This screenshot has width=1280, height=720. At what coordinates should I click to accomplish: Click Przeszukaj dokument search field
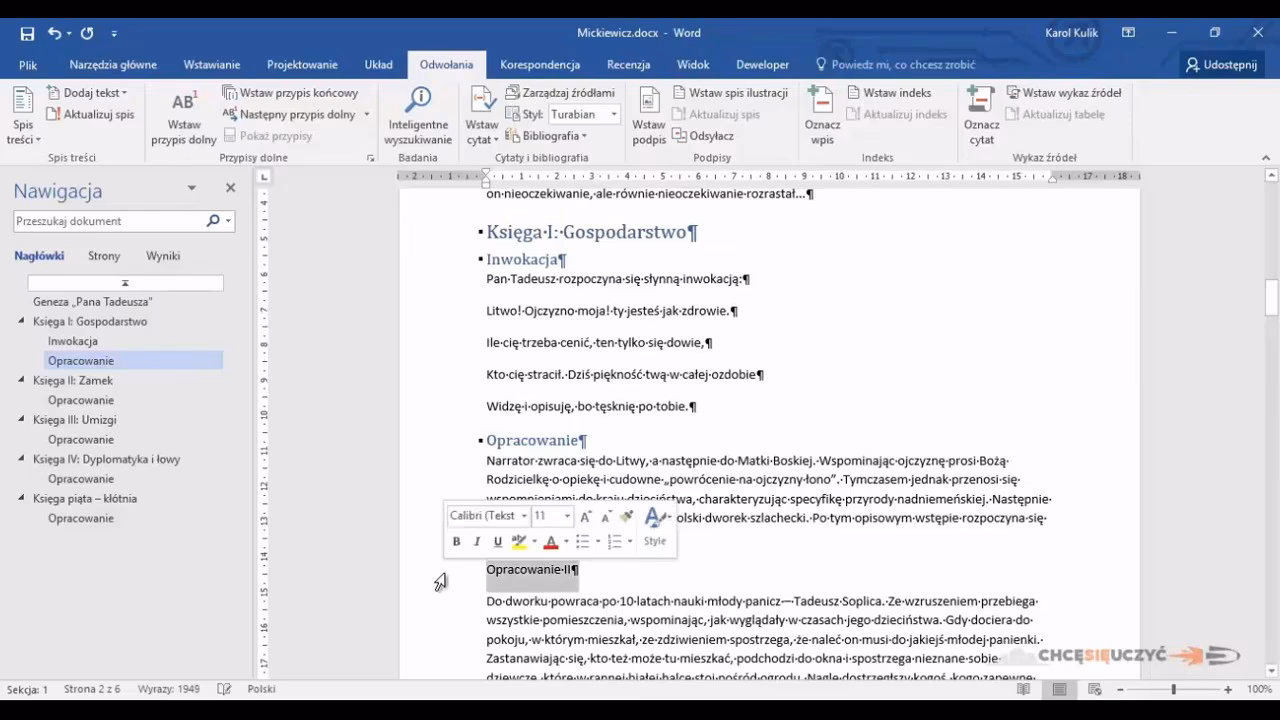[110, 221]
